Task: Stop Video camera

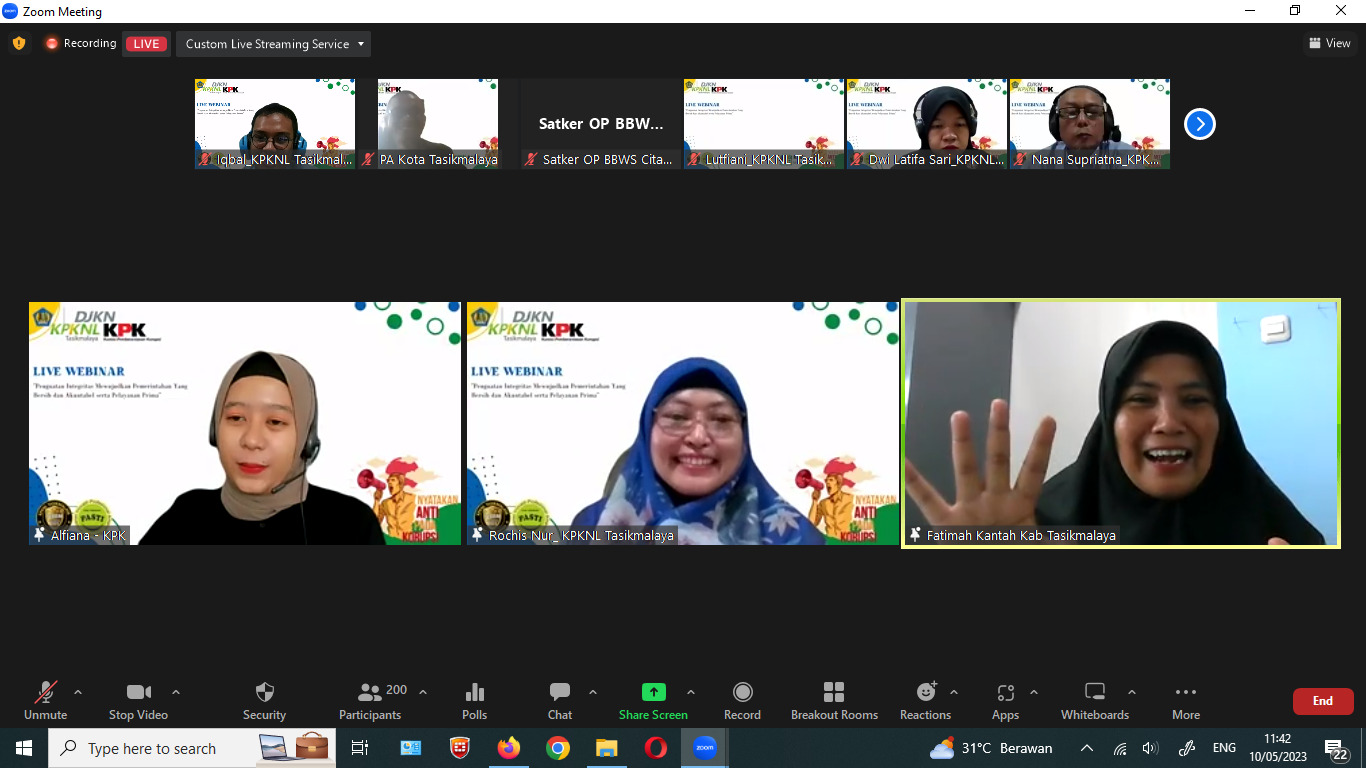Action: click(x=138, y=701)
